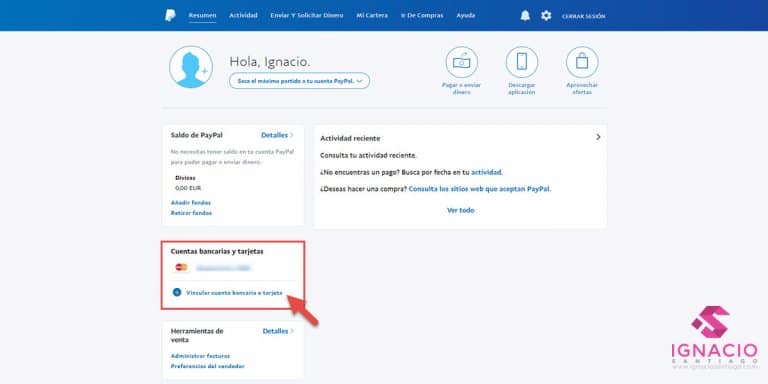Click the Hola, Ignacio greeting text
Screen dimensions: 768x384
click(269, 62)
